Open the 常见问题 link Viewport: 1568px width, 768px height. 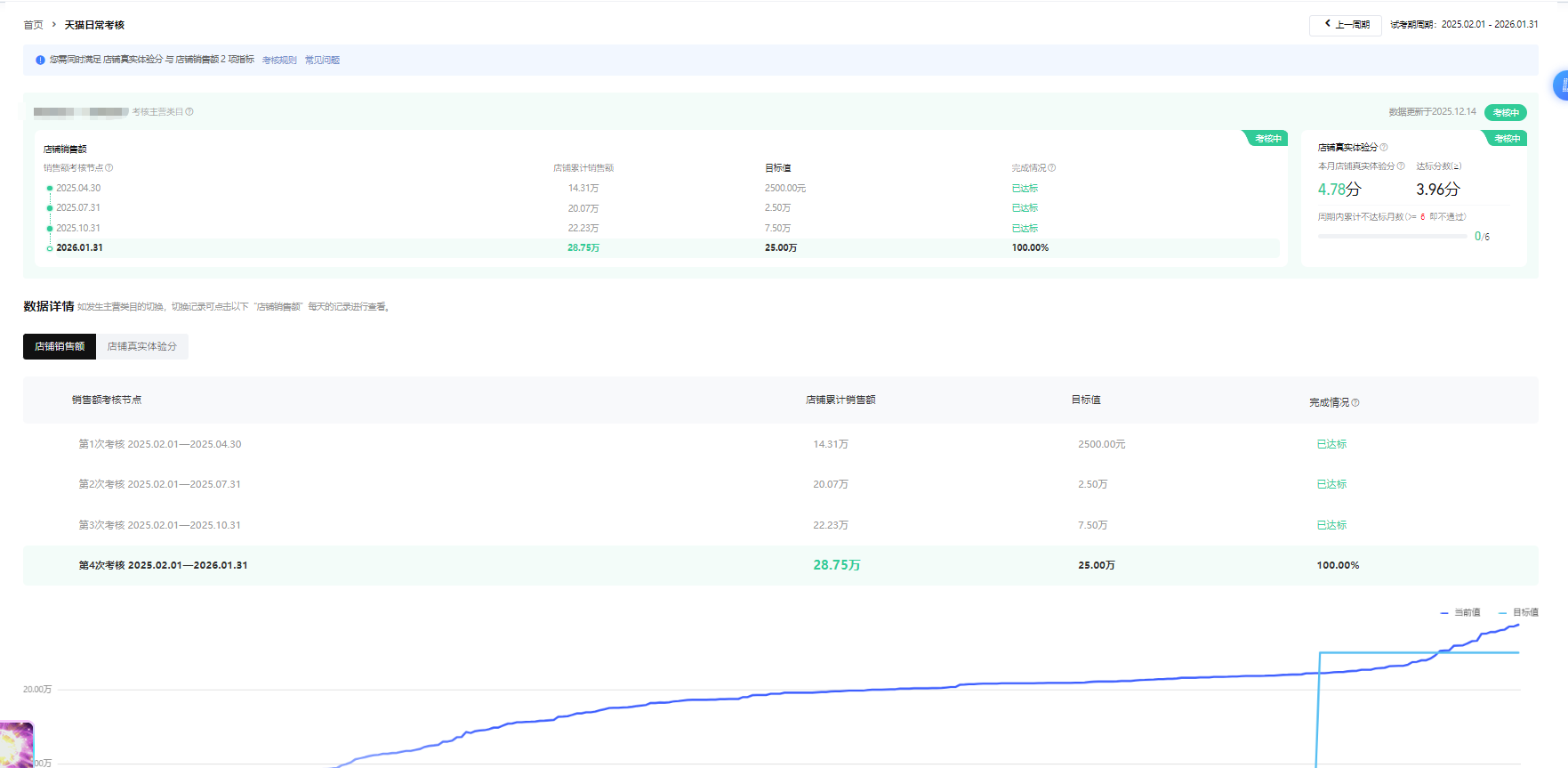pos(322,61)
